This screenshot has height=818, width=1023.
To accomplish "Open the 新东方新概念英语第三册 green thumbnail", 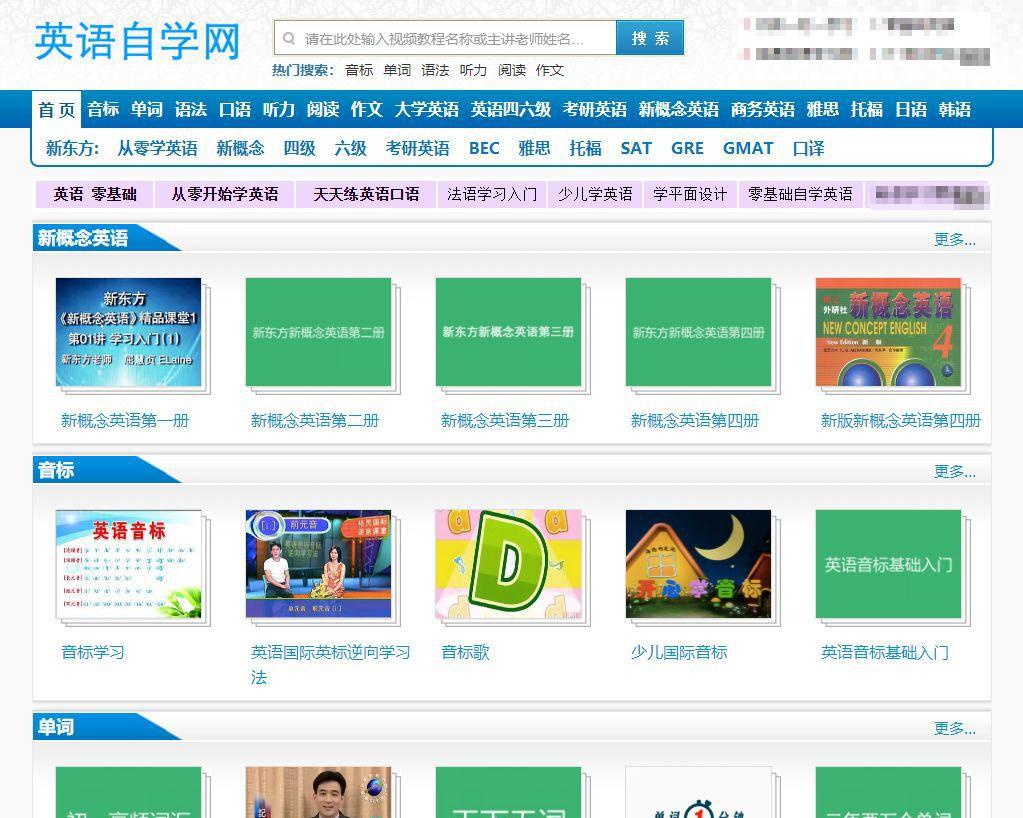I will (508, 332).
